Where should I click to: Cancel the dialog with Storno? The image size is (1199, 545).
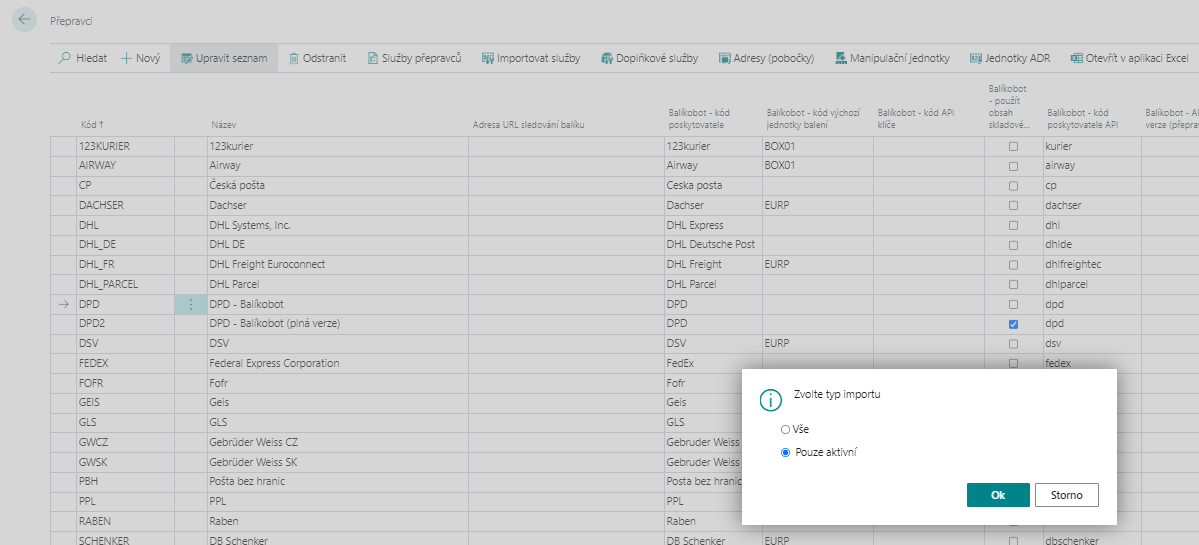point(1066,495)
